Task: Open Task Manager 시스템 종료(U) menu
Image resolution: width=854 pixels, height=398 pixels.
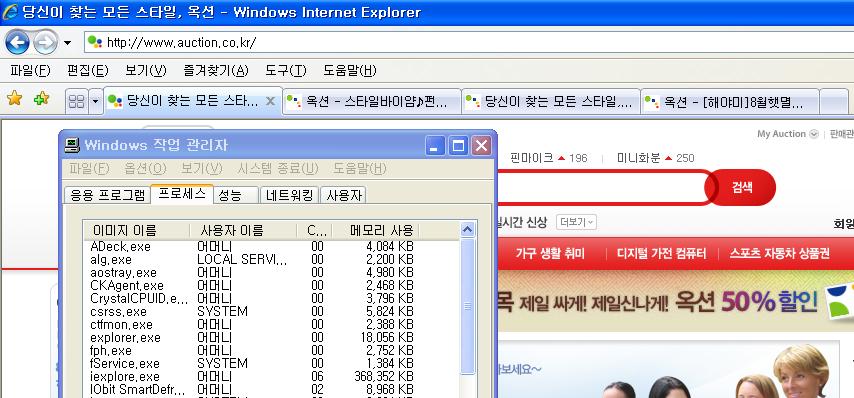Action: [278, 168]
